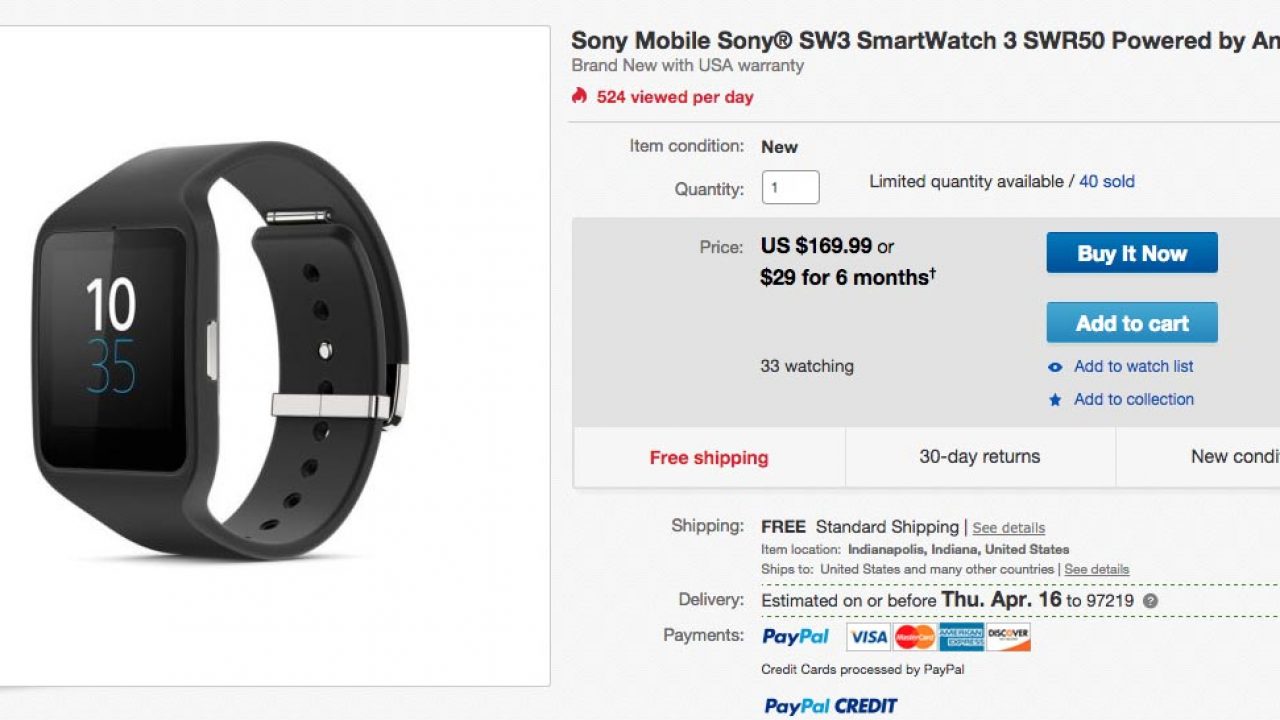Click the star icon beside collection
Image resolution: width=1280 pixels, height=720 pixels.
click(x=1055, y=400)
